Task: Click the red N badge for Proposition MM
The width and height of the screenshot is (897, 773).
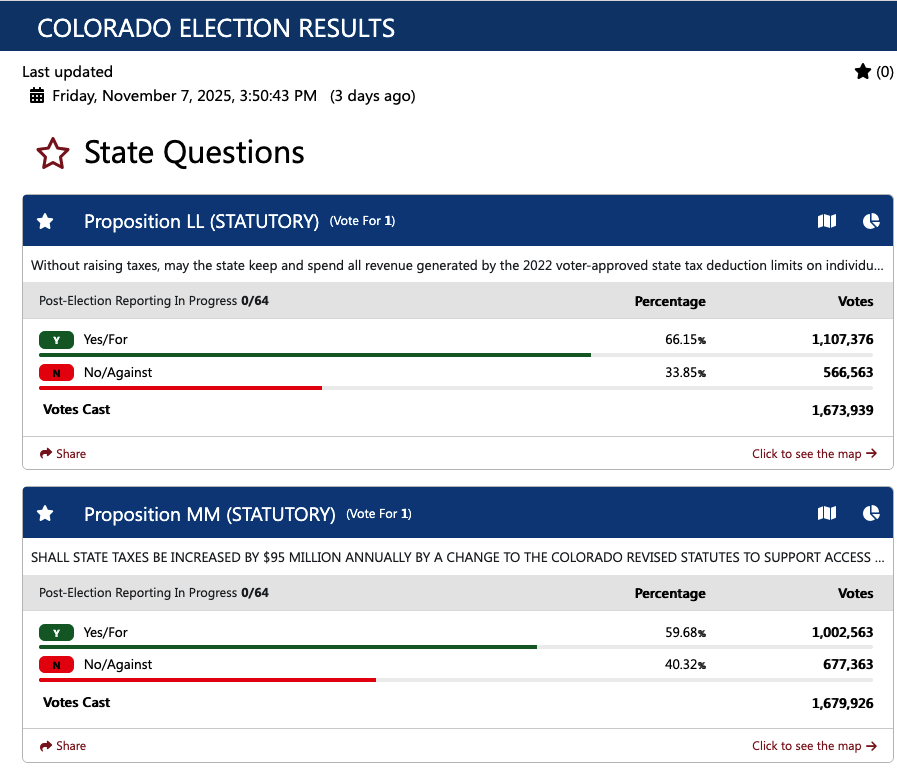Action: coord(57,665)
